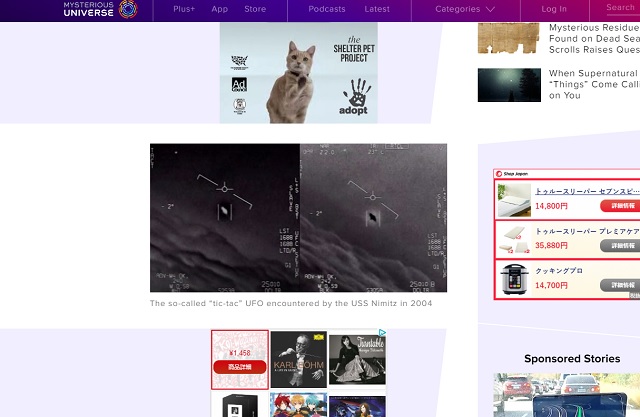640x417 pixels.
Task: Click the mattress product thumbnail
Action: coord(514,200)
